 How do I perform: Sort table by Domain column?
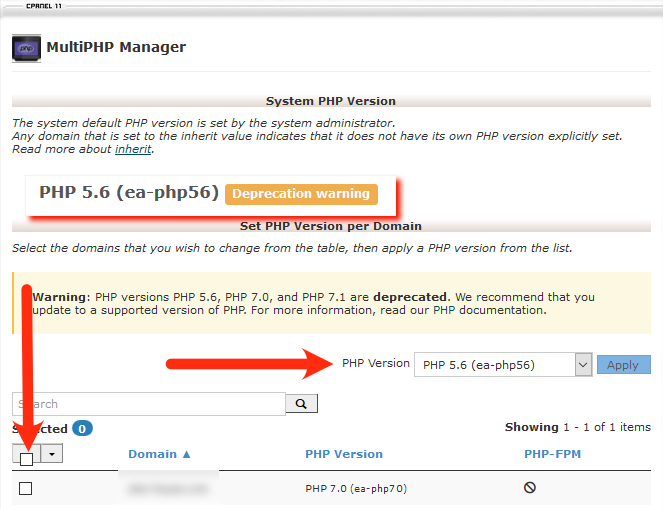pyautogui.click(x=159, y=454)
